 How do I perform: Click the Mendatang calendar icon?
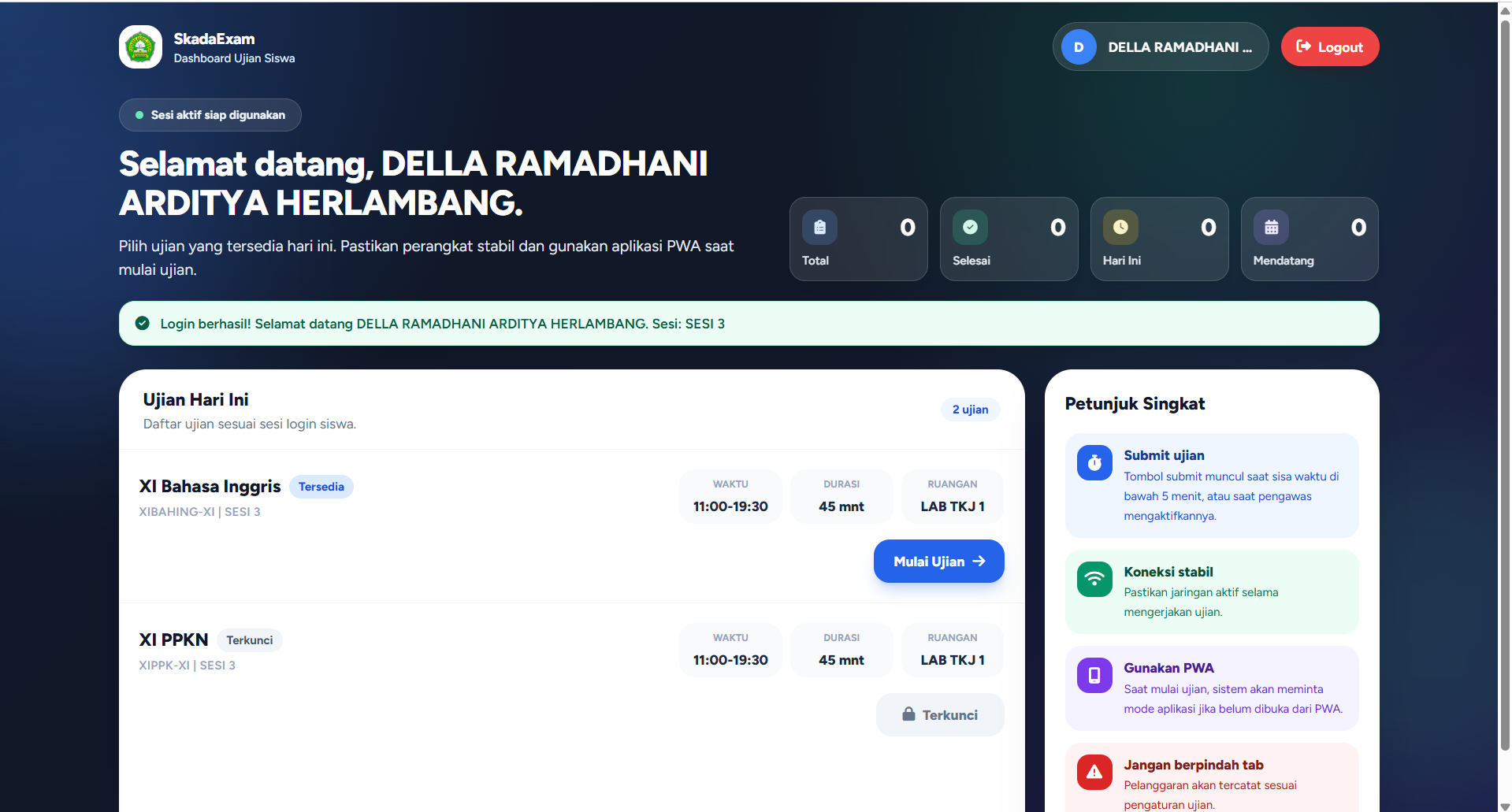1271,228
